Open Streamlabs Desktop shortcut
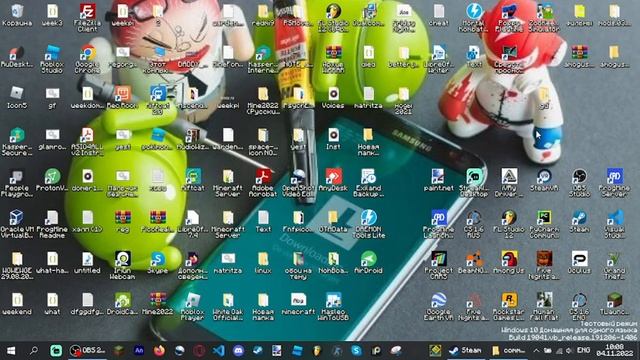Viewport: 640px width, 360px height. (474, 183)
